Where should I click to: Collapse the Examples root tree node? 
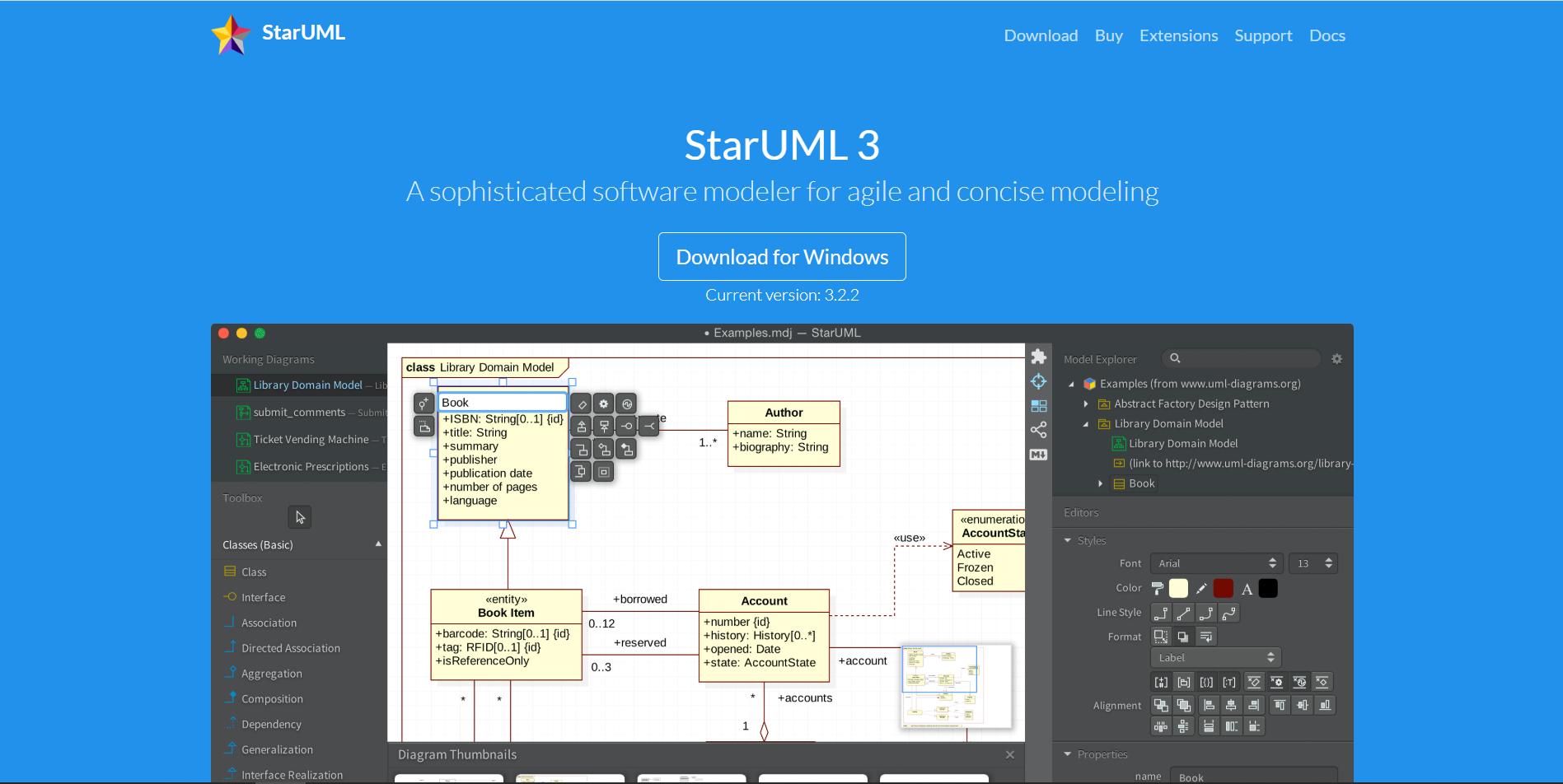[1071, 384]
